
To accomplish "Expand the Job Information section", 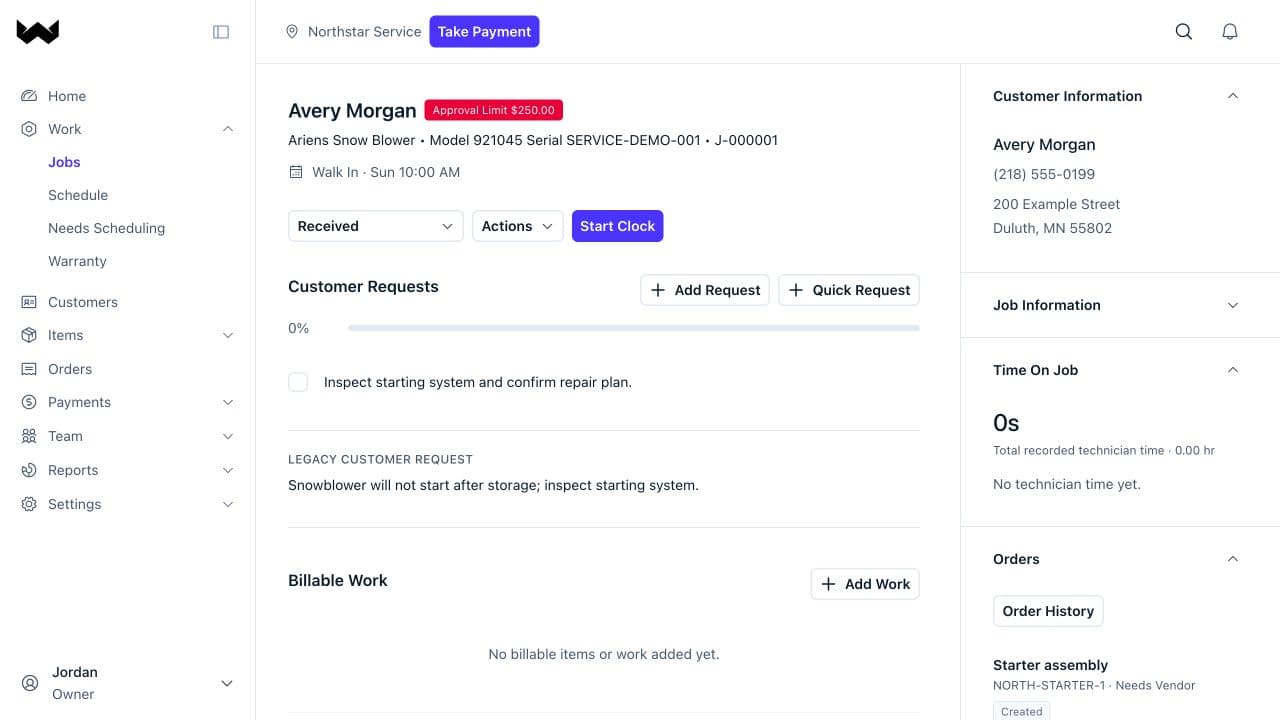I will [1233, 305].
